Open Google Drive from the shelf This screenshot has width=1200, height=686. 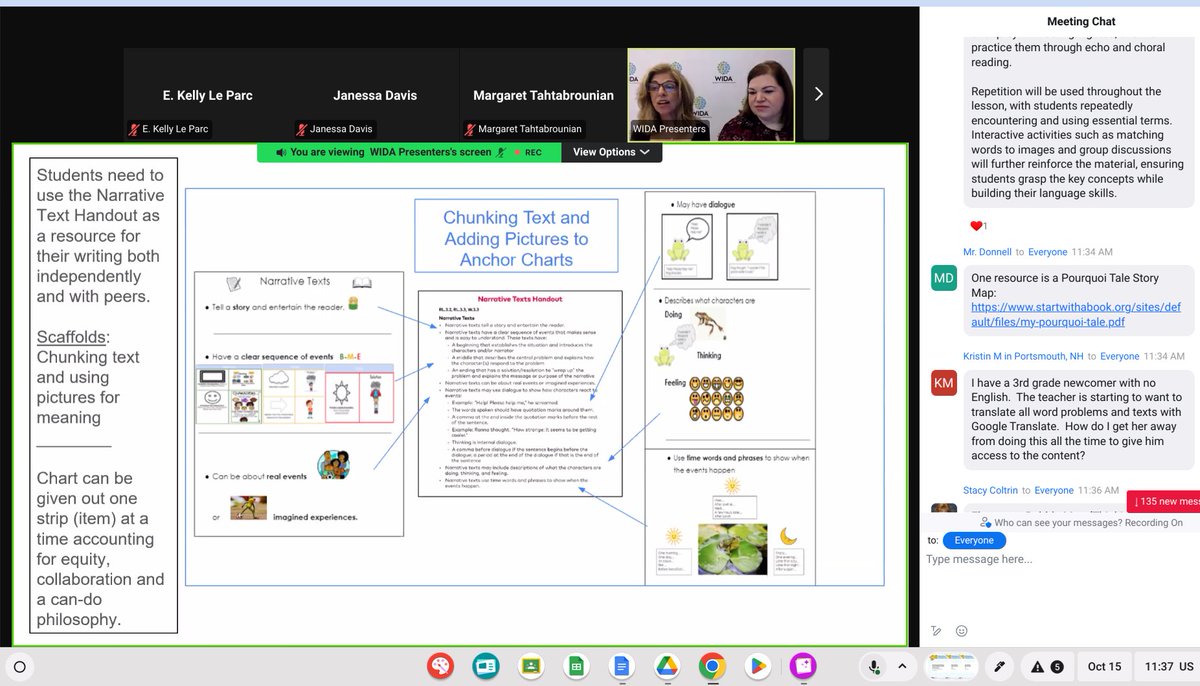point(667,666)
